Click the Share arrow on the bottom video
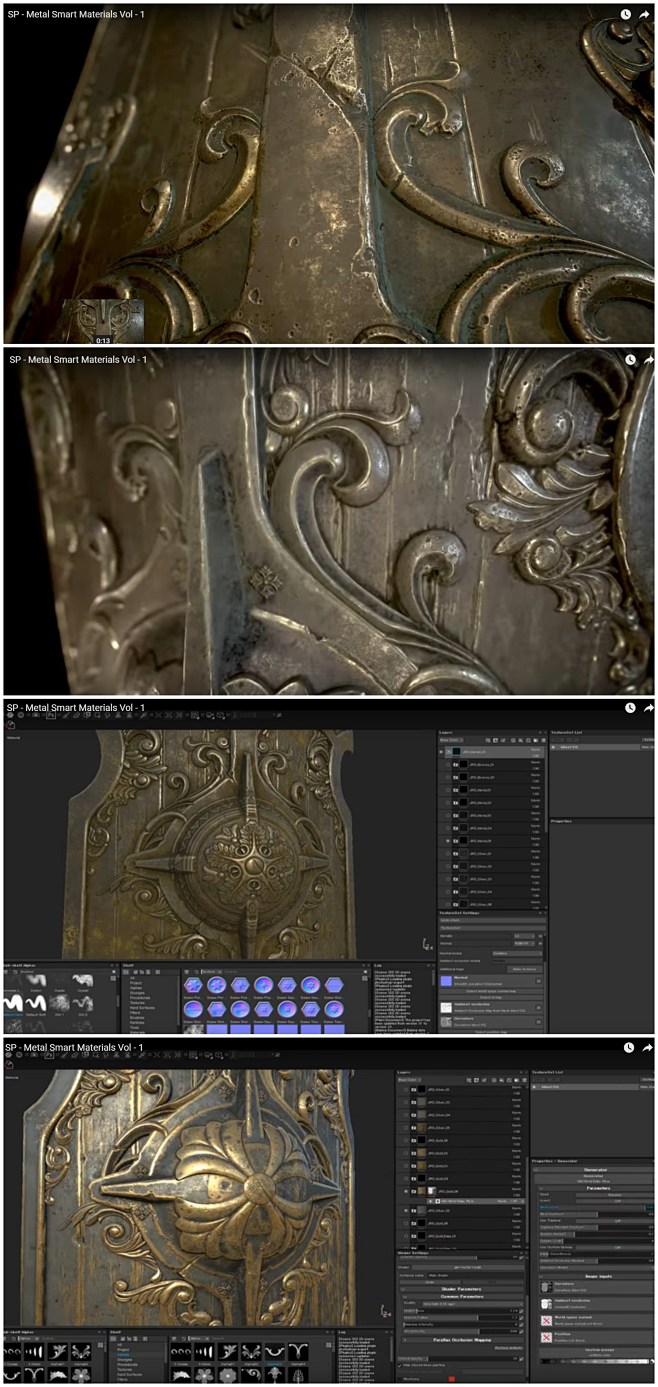 click(x=648, y=1048)
